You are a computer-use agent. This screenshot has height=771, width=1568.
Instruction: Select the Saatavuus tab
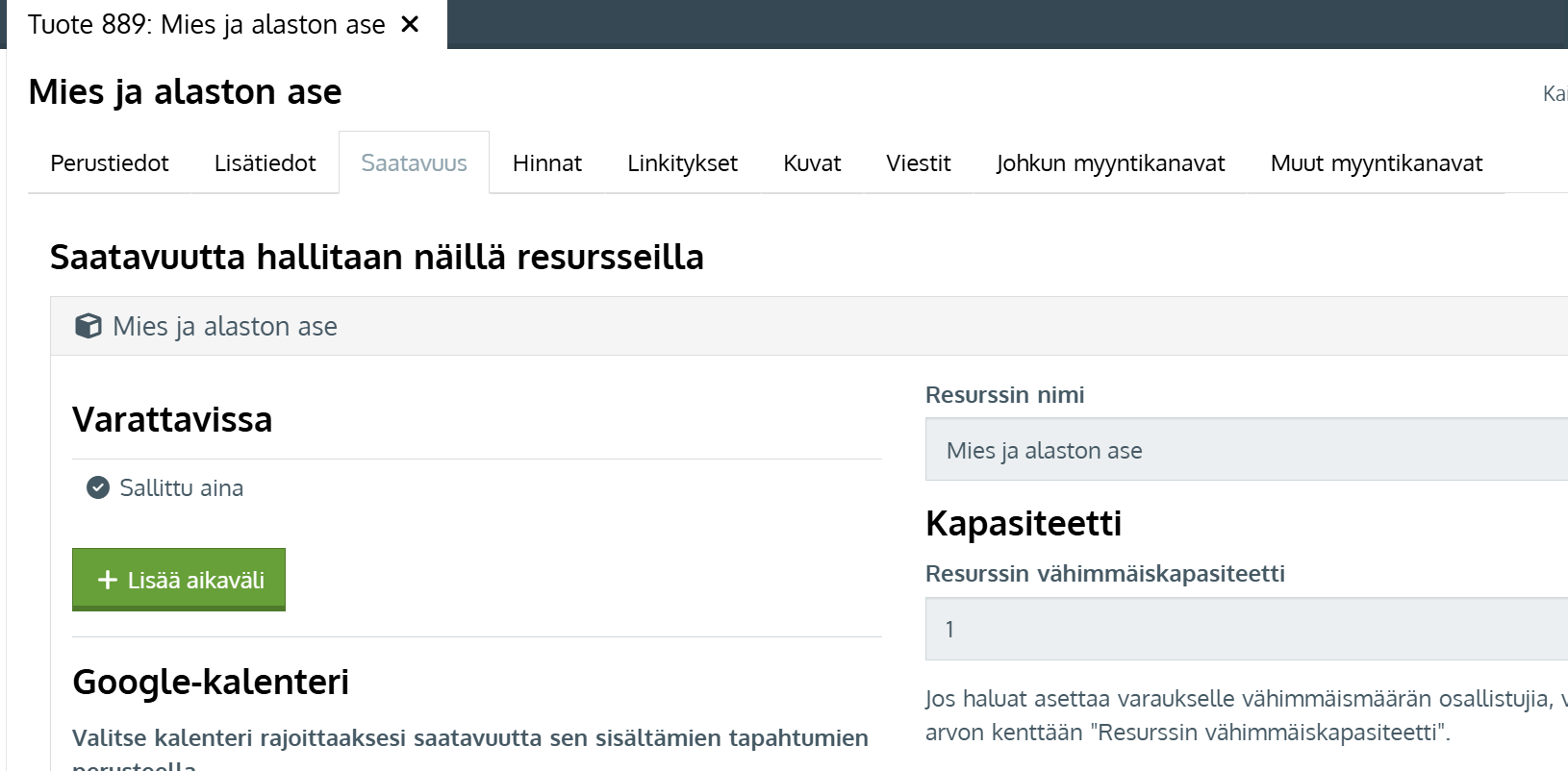point(414,163)
